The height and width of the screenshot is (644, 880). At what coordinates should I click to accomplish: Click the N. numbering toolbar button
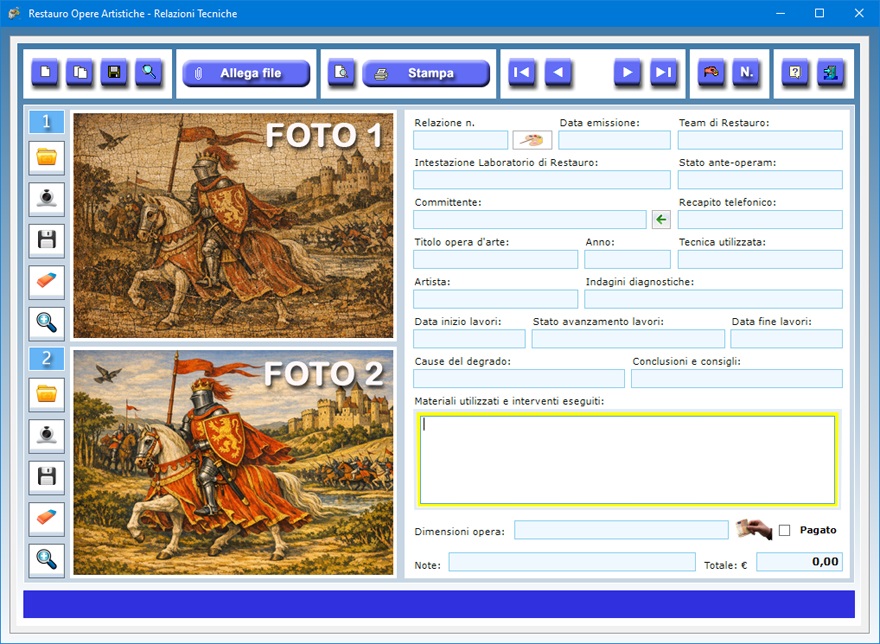coord(746,72)
